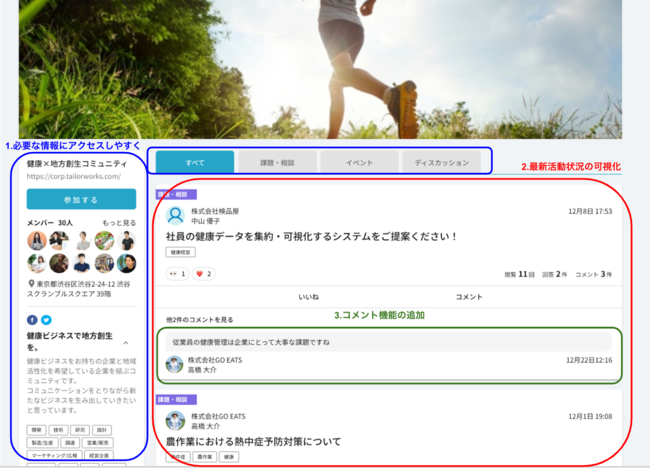Click 中山 優子's profile avatar icon
The width and height of the screenshot is (650, 468).
tap(175, 215)
